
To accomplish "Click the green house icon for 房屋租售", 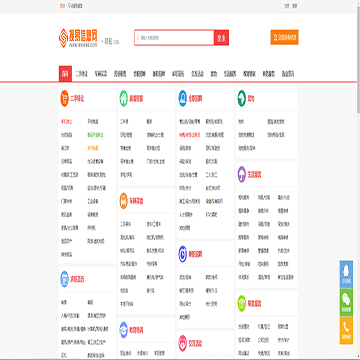I will click(x=123, y=99).
